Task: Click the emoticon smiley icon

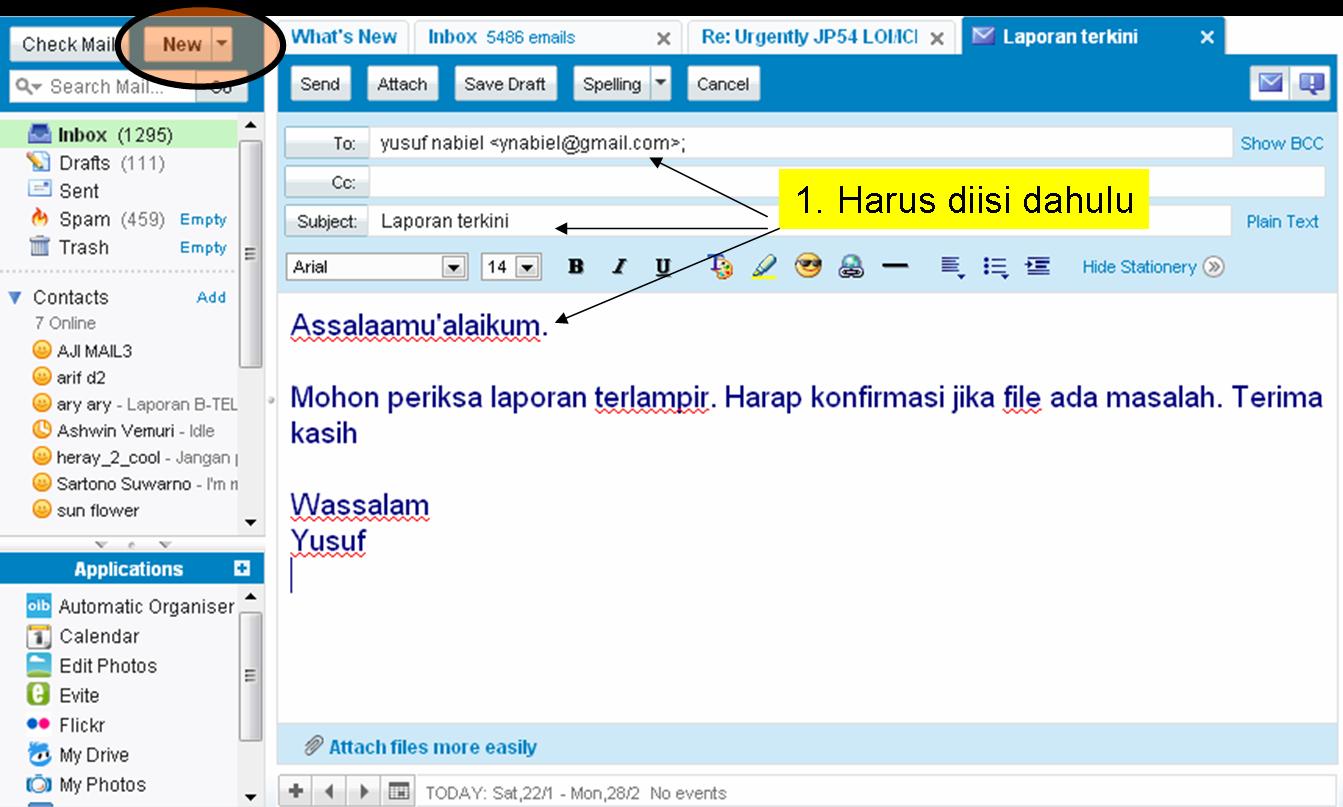Action: 808,266
